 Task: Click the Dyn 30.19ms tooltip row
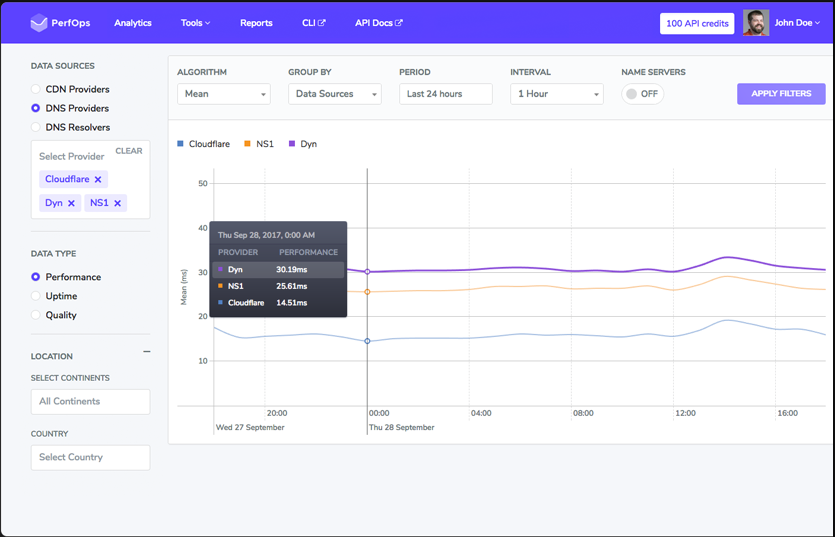click(278, 270)
